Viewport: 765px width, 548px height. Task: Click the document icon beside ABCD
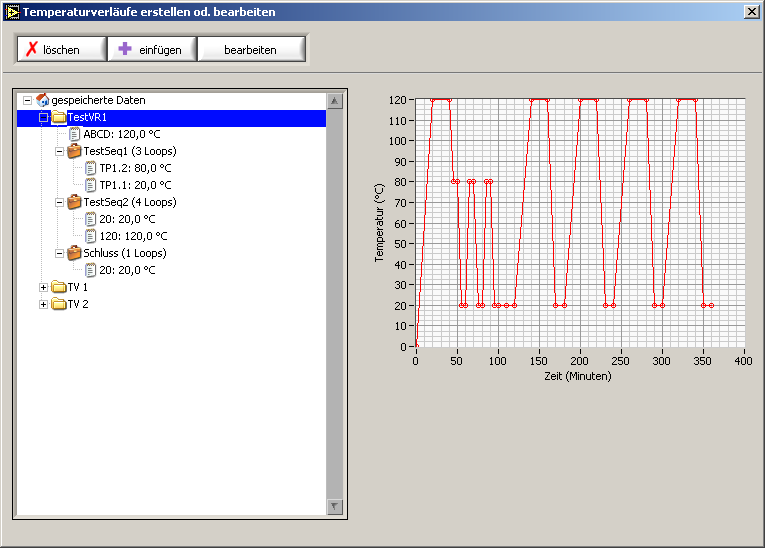tap(75, 135)
